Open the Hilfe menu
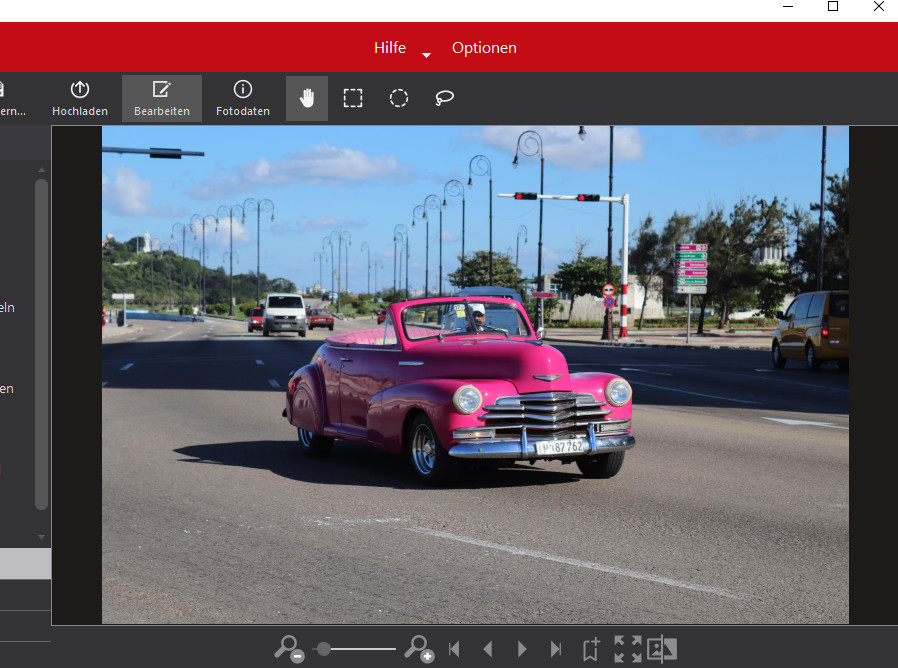The height and width of the screenshot is (668, 898). pos(390,48)
